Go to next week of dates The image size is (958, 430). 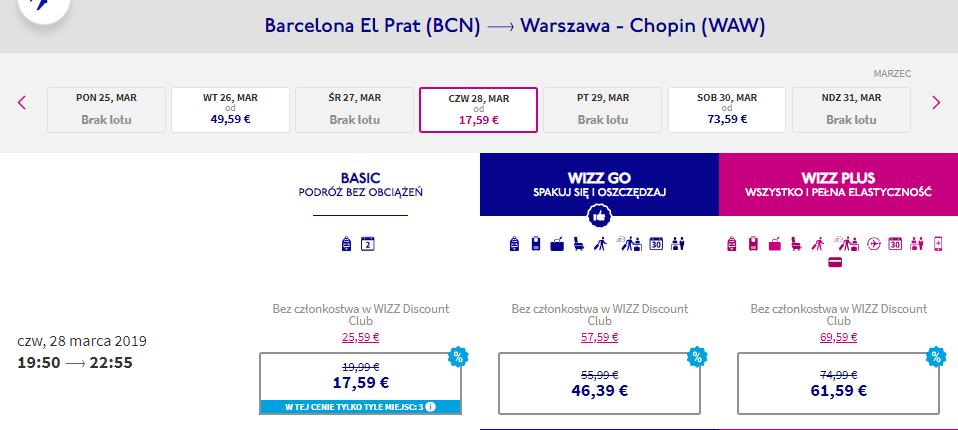pyautogui.click(x=936, y=103)
